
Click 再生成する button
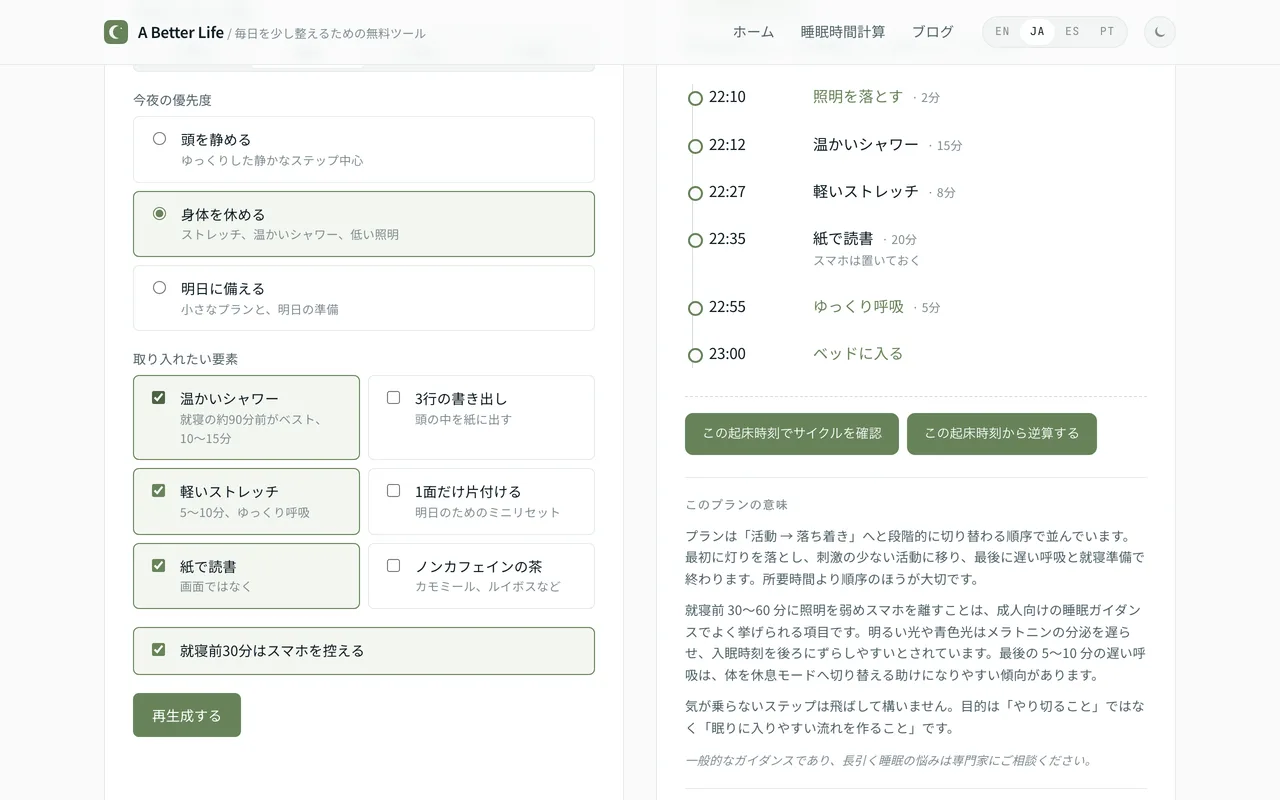187,715
